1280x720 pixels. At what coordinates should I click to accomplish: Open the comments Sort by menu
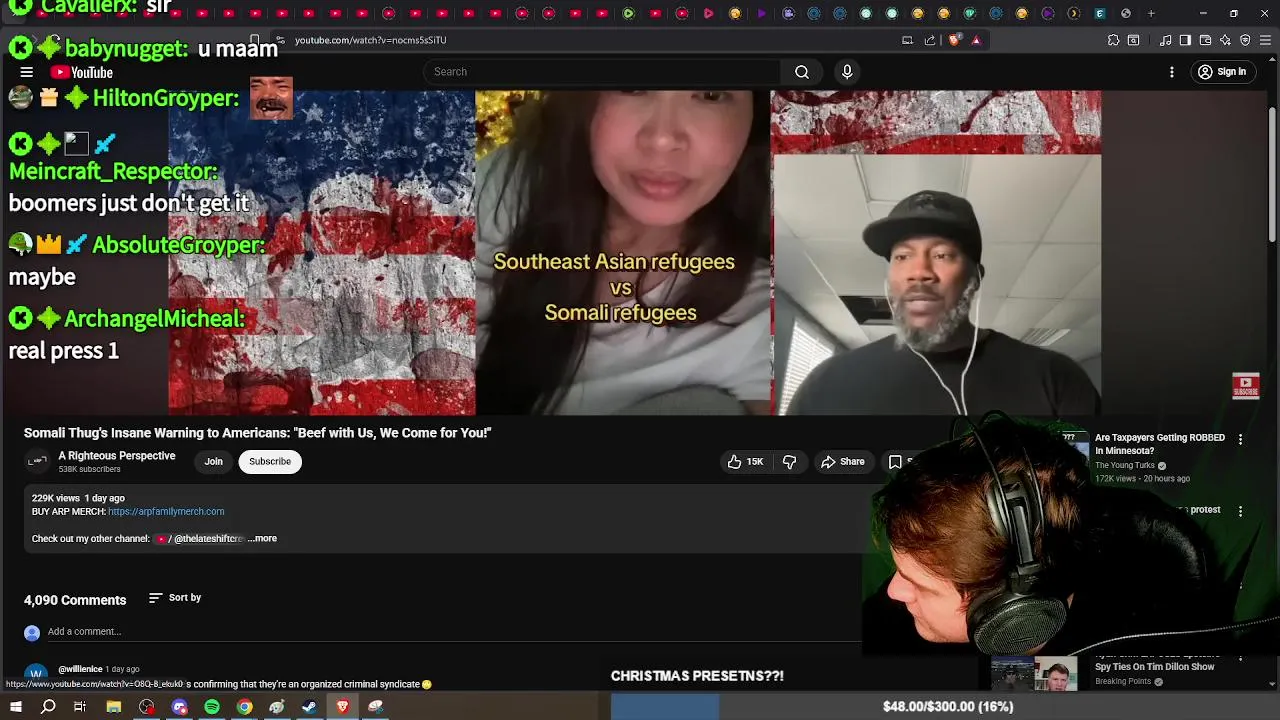(175, 598)
